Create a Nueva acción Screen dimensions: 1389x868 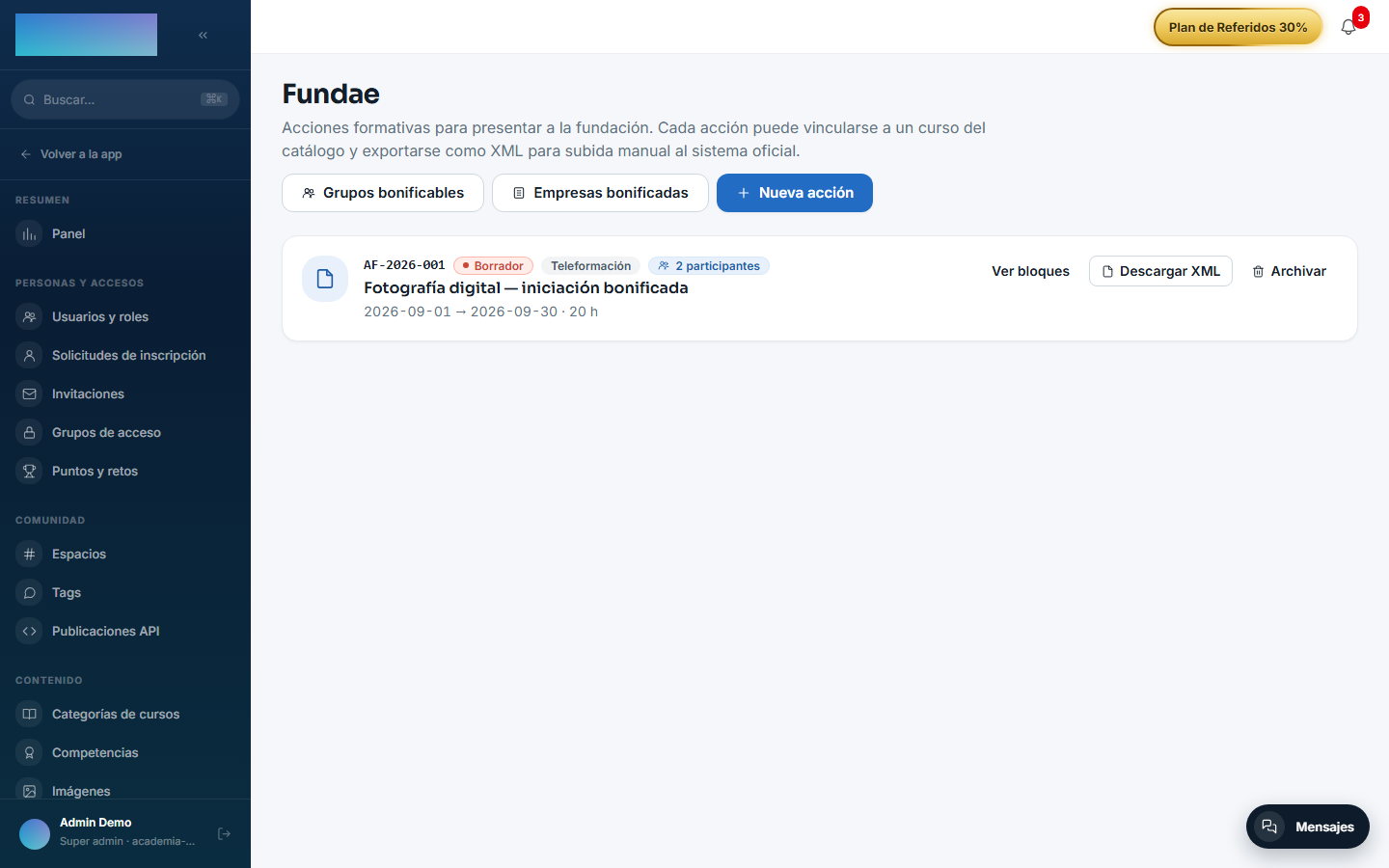795,193
